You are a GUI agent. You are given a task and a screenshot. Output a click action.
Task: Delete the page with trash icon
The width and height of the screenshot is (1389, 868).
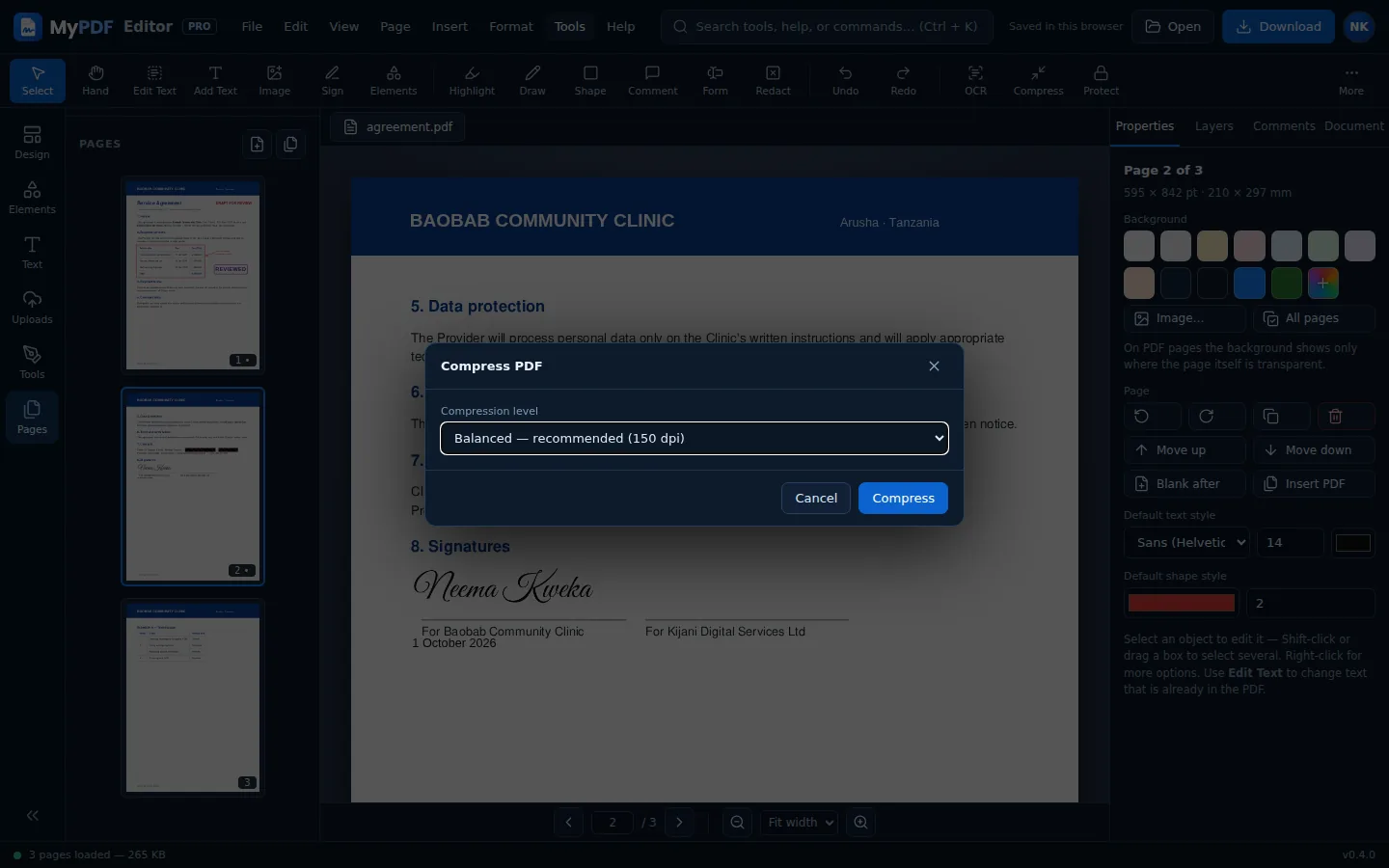coord(1336,417)
